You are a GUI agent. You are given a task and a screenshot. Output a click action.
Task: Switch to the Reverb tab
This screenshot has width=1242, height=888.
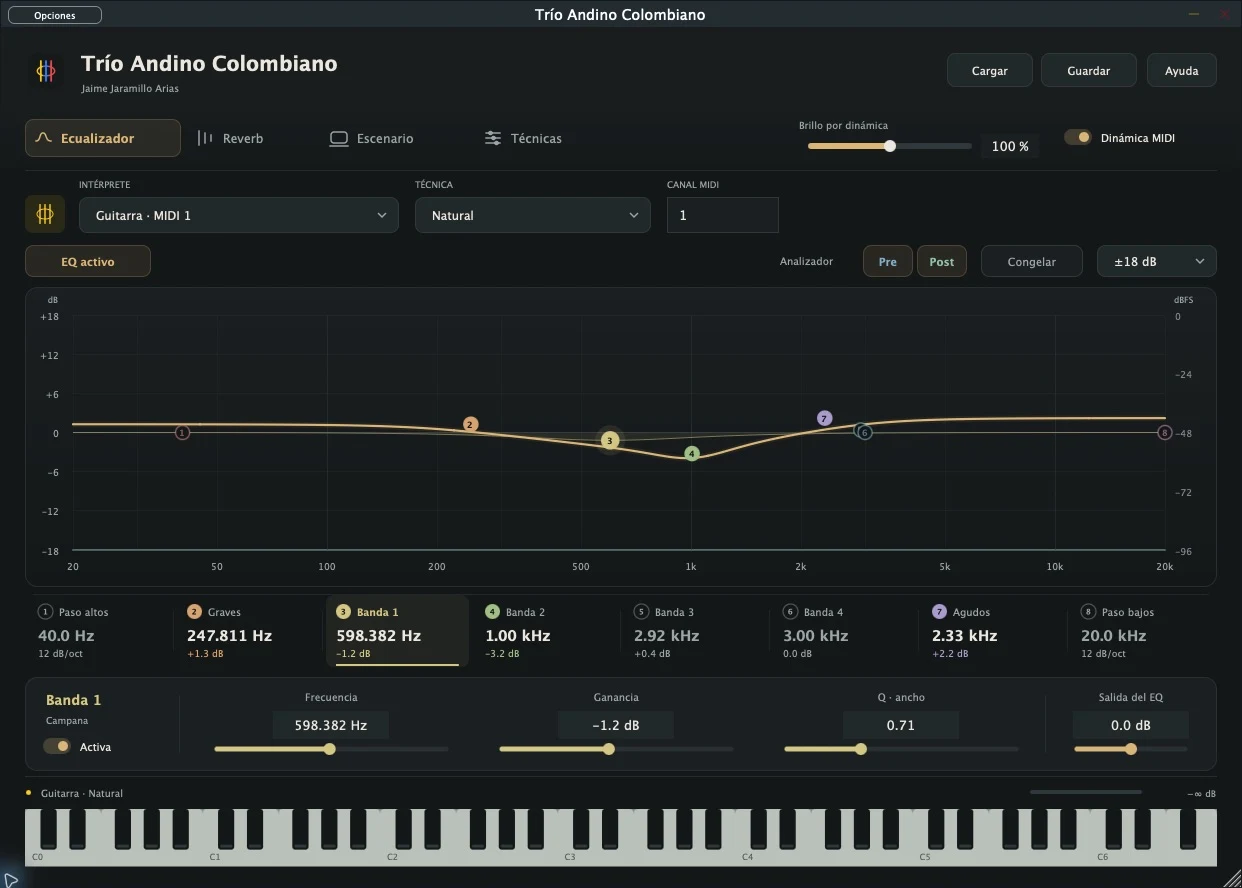(x=231, y=138)
